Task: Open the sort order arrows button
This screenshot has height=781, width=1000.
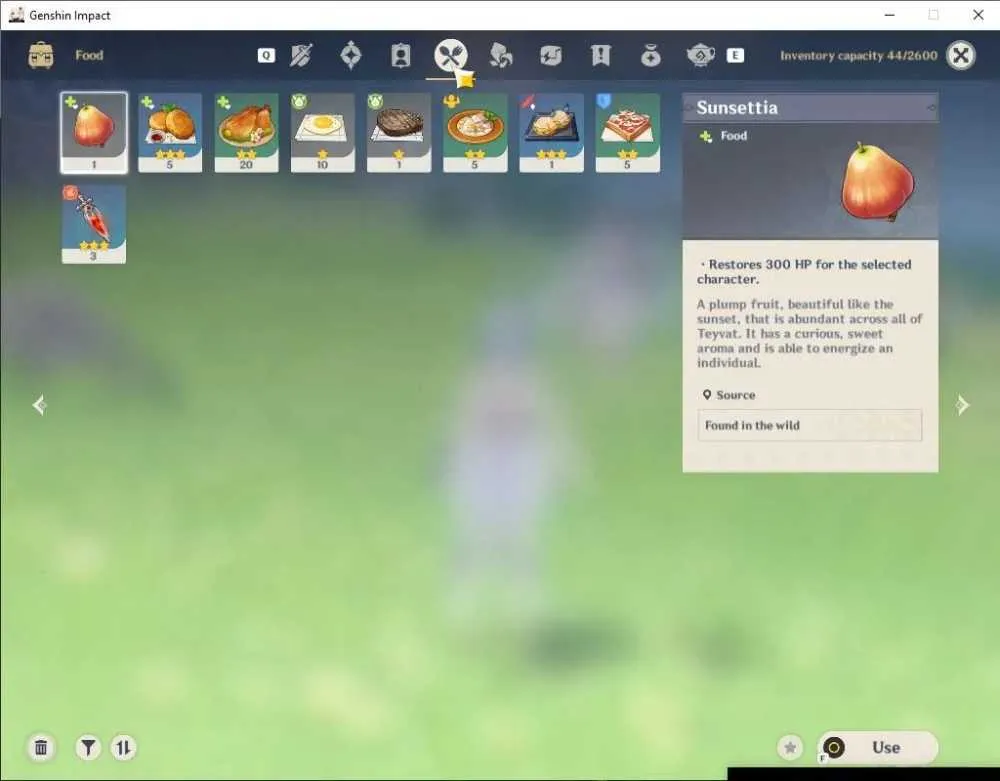Action: 124,747
